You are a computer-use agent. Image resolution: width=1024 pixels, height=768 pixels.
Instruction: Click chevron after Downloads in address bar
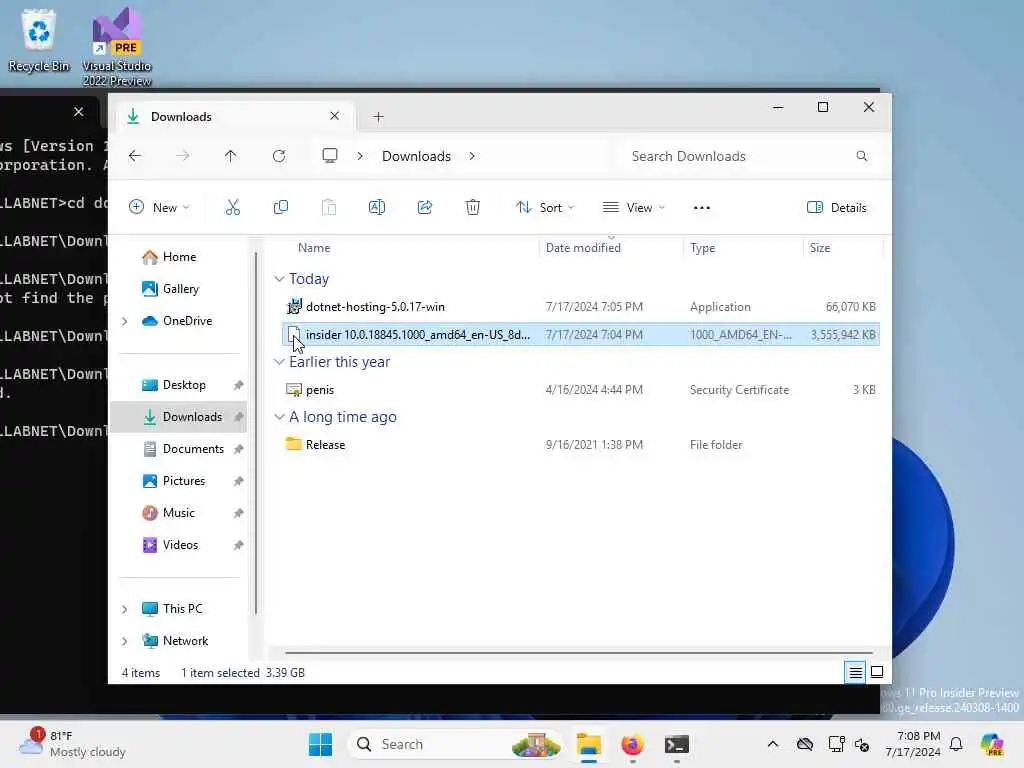tap(472, 156)
